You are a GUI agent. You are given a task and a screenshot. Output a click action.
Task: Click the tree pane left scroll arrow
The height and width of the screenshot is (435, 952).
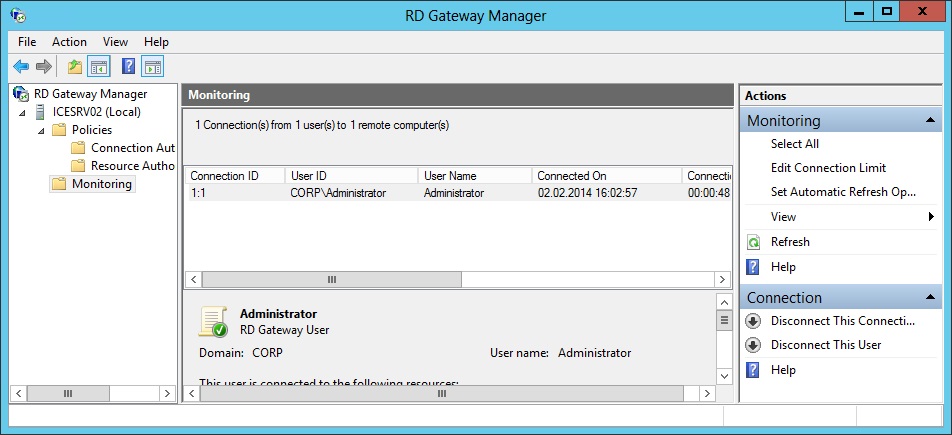[x=18, y=394]
